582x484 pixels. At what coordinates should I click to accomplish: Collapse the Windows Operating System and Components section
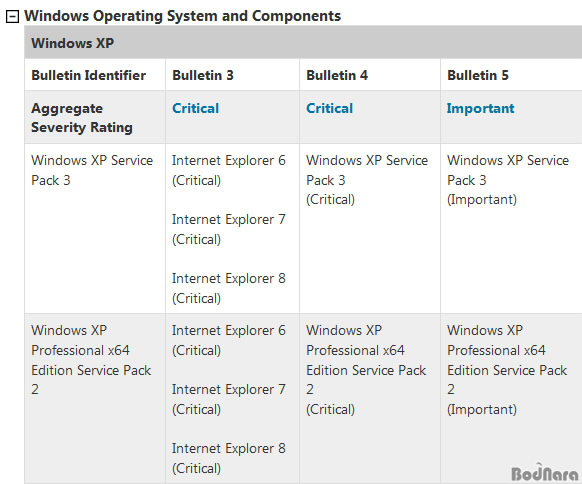tap(12, 17)
